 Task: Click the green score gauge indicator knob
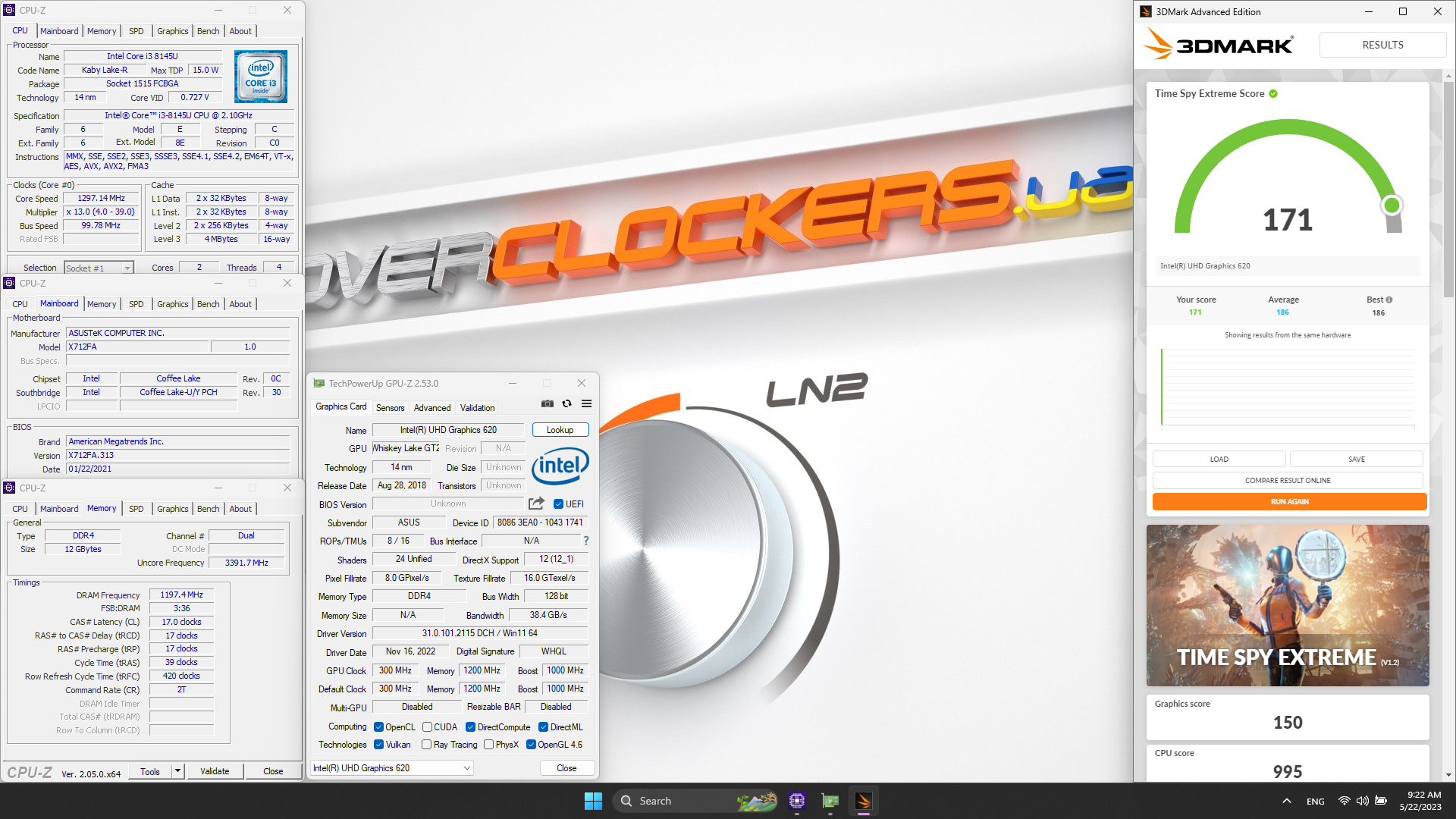point(1392,206)
